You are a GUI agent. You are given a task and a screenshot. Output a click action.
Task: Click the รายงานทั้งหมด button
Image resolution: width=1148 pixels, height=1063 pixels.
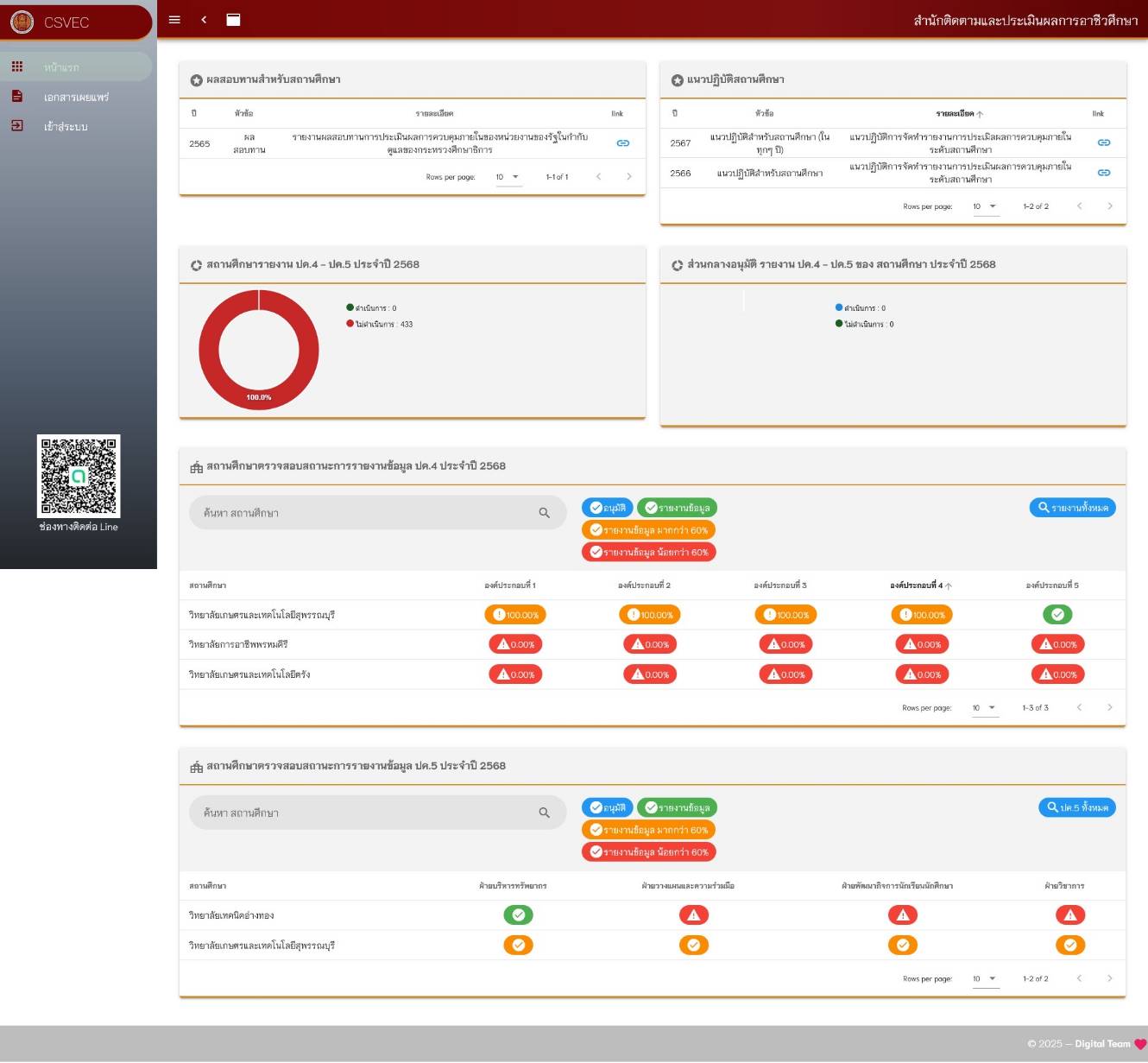[x=1072, y=508]
